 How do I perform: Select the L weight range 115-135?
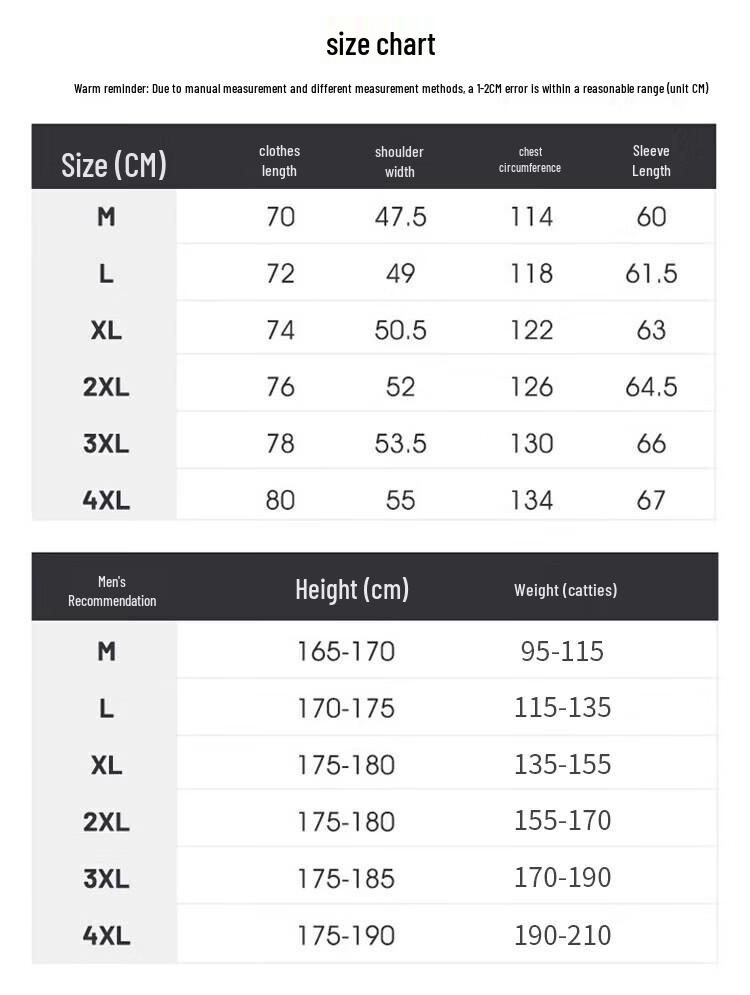[562, 708]
